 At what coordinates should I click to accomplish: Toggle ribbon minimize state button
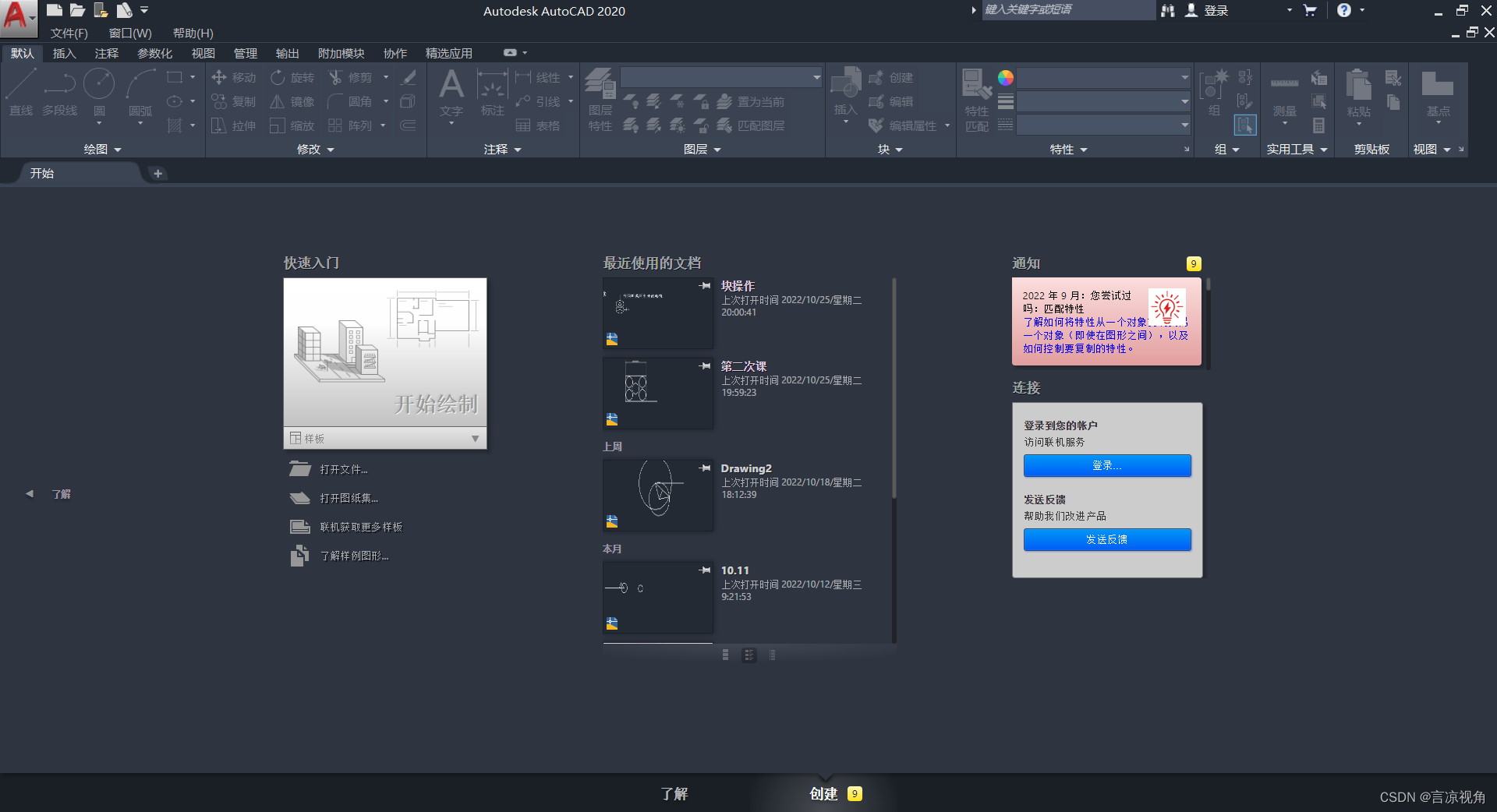tap(510, 53)
